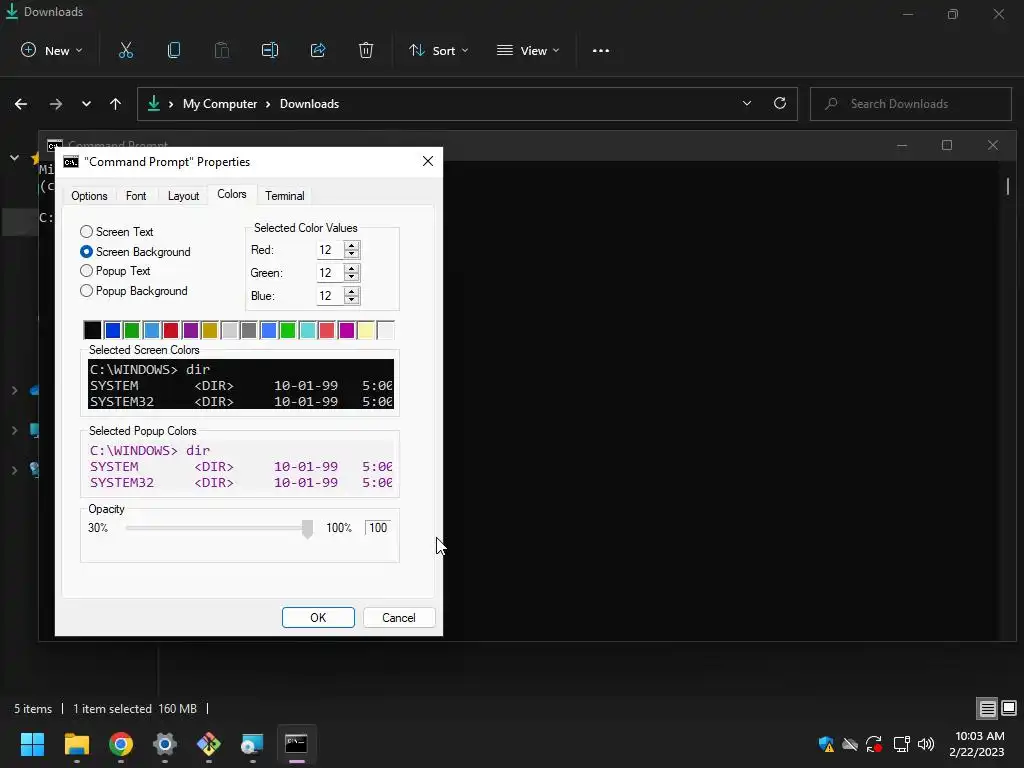This screenshot has width=1024, height=768.
Task: Click the Red color value field
Action: [x=330, y=250]
